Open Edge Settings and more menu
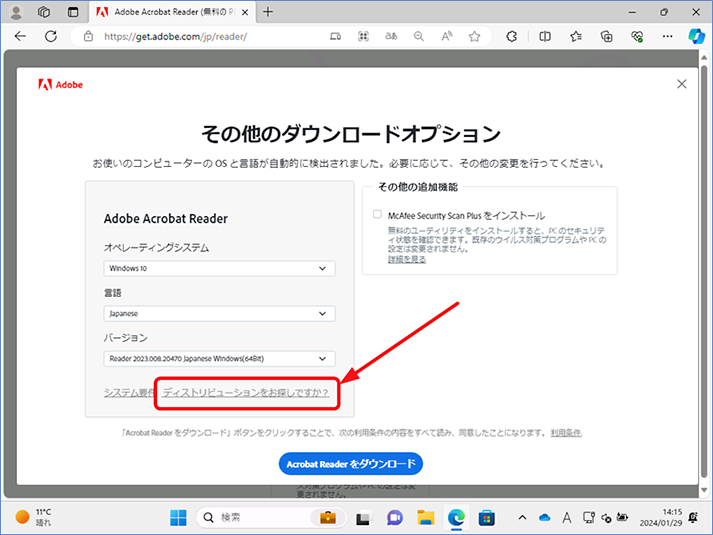This screenshot has height=535, width=713. coord(668,36)
